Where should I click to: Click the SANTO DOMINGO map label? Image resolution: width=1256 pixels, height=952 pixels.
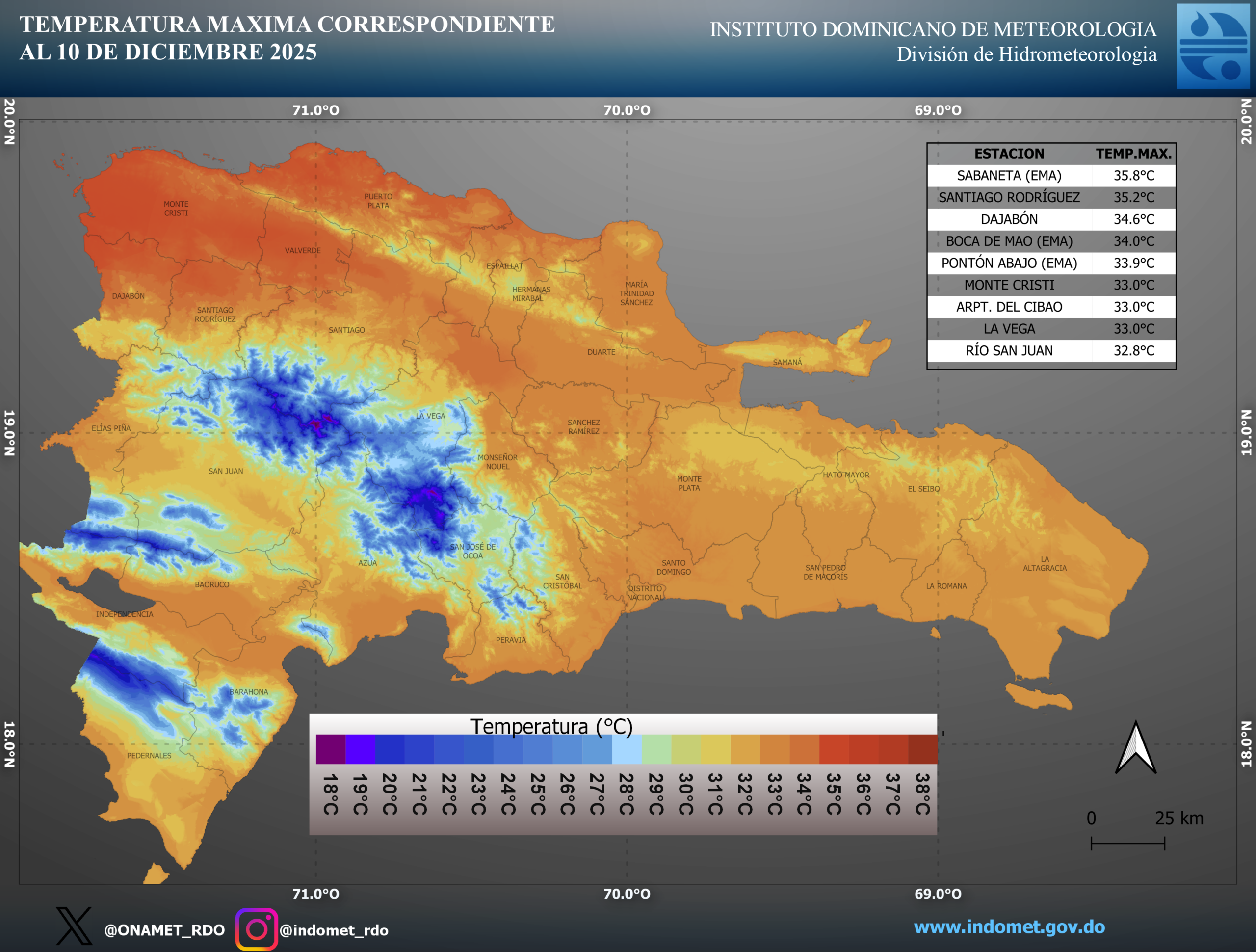[x=674, y=567]
